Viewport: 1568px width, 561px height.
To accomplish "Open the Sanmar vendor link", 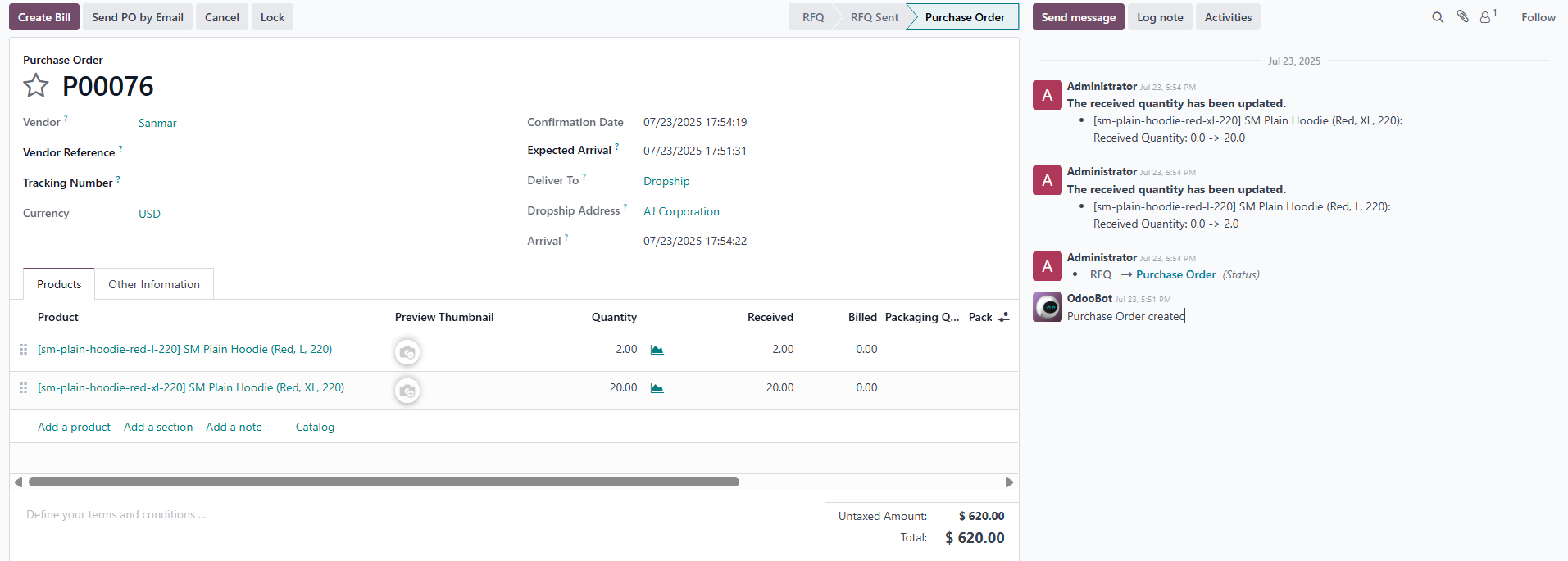I will pyautogui.click(x=157, y=123).
